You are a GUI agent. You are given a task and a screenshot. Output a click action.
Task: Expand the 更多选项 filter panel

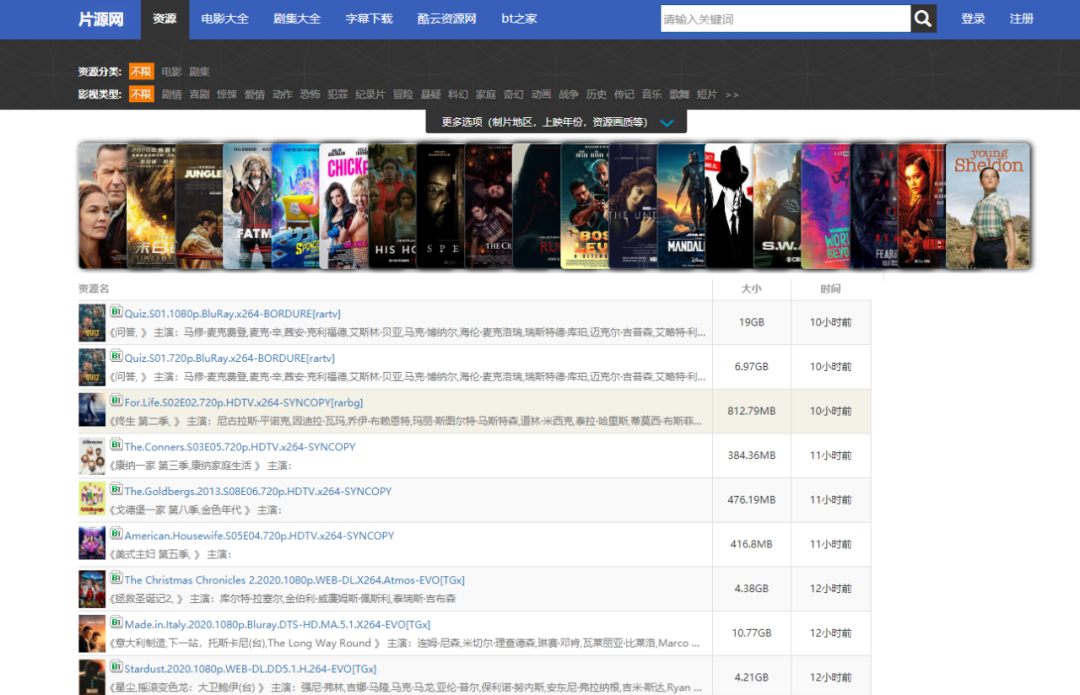point(545,122)
